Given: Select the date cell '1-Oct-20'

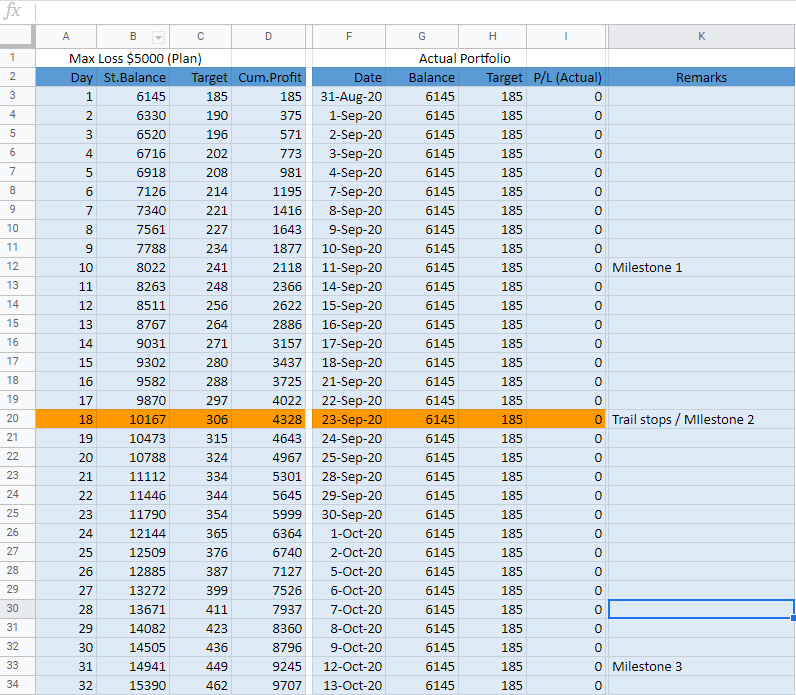Looking at the screenshot, I should tap(349, 534).
